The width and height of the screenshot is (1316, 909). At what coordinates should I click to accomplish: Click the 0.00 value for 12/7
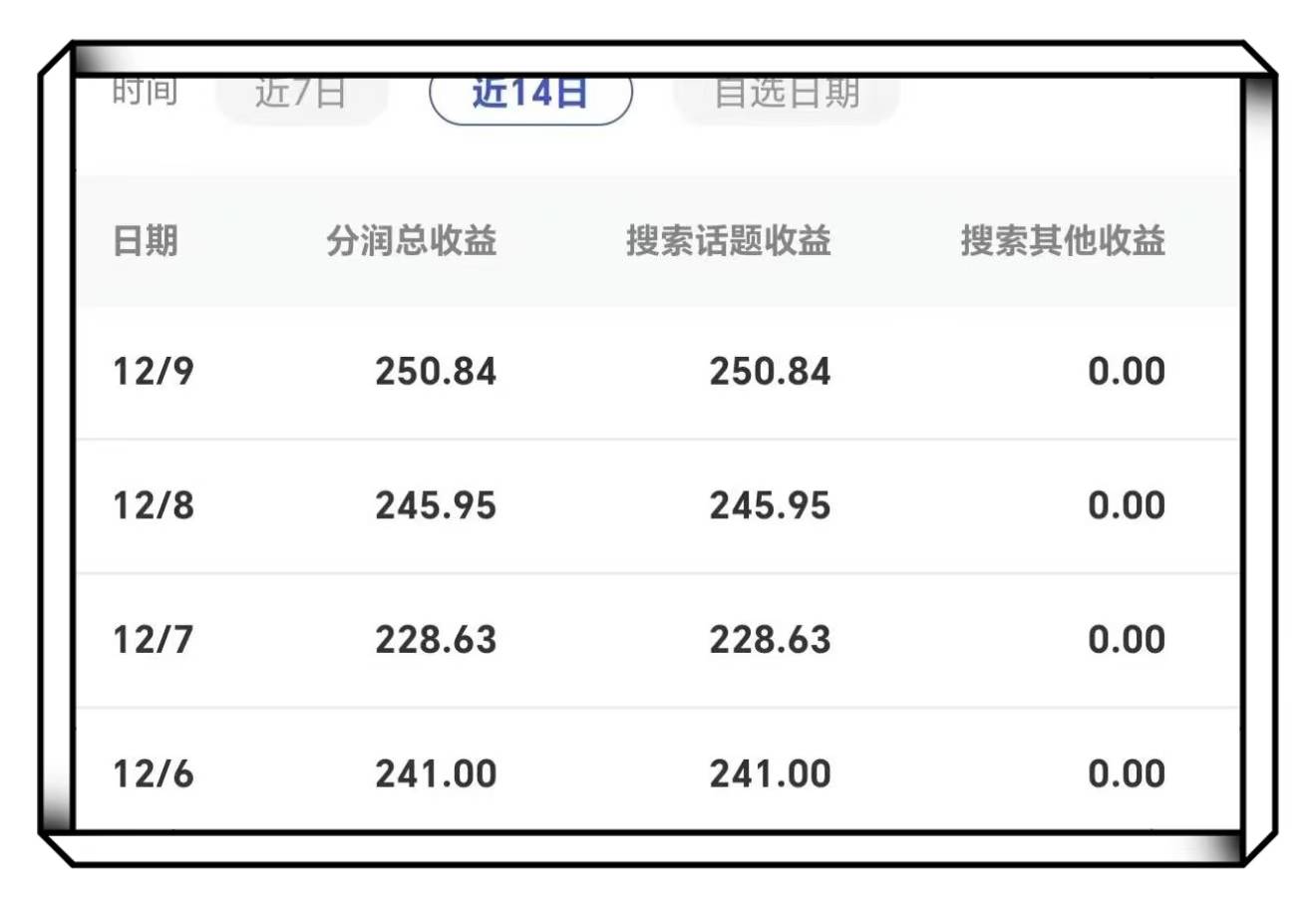[x=1126, y=639]
